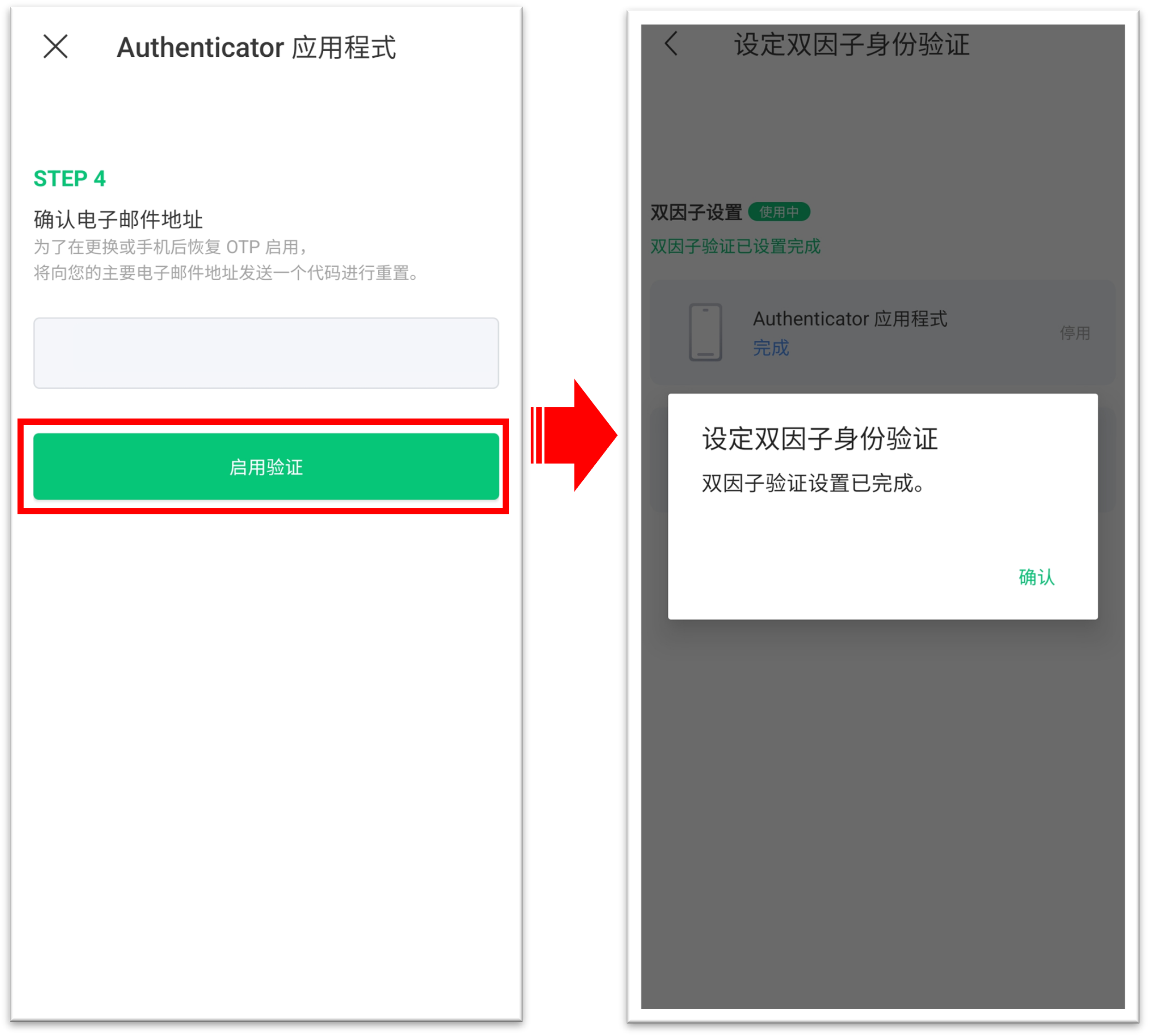Click the 设定双因子身份验证 dialog title

819,439
